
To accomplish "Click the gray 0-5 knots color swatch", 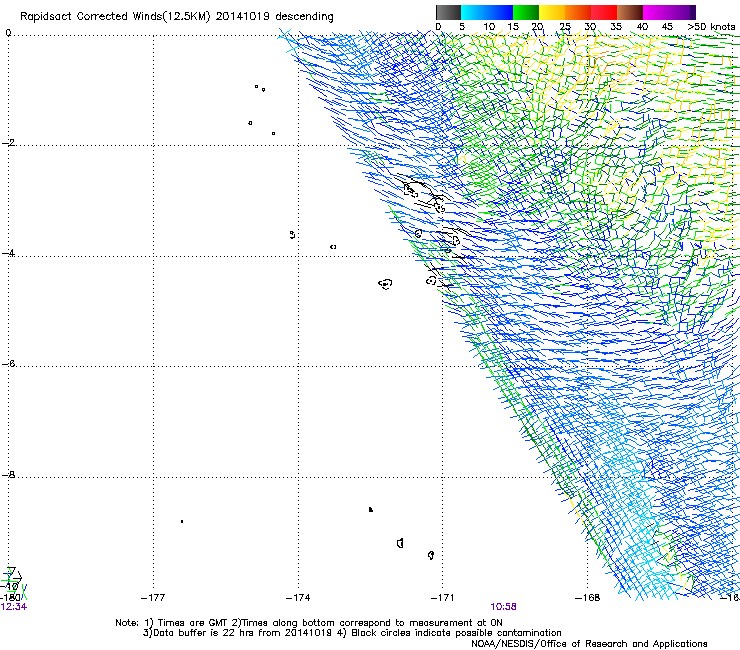I will [448, 12].
